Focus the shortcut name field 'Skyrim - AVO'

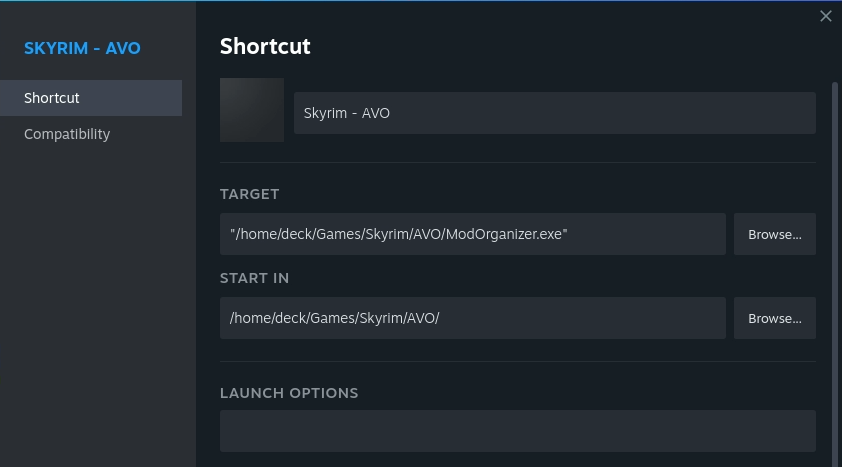point(555,113)
